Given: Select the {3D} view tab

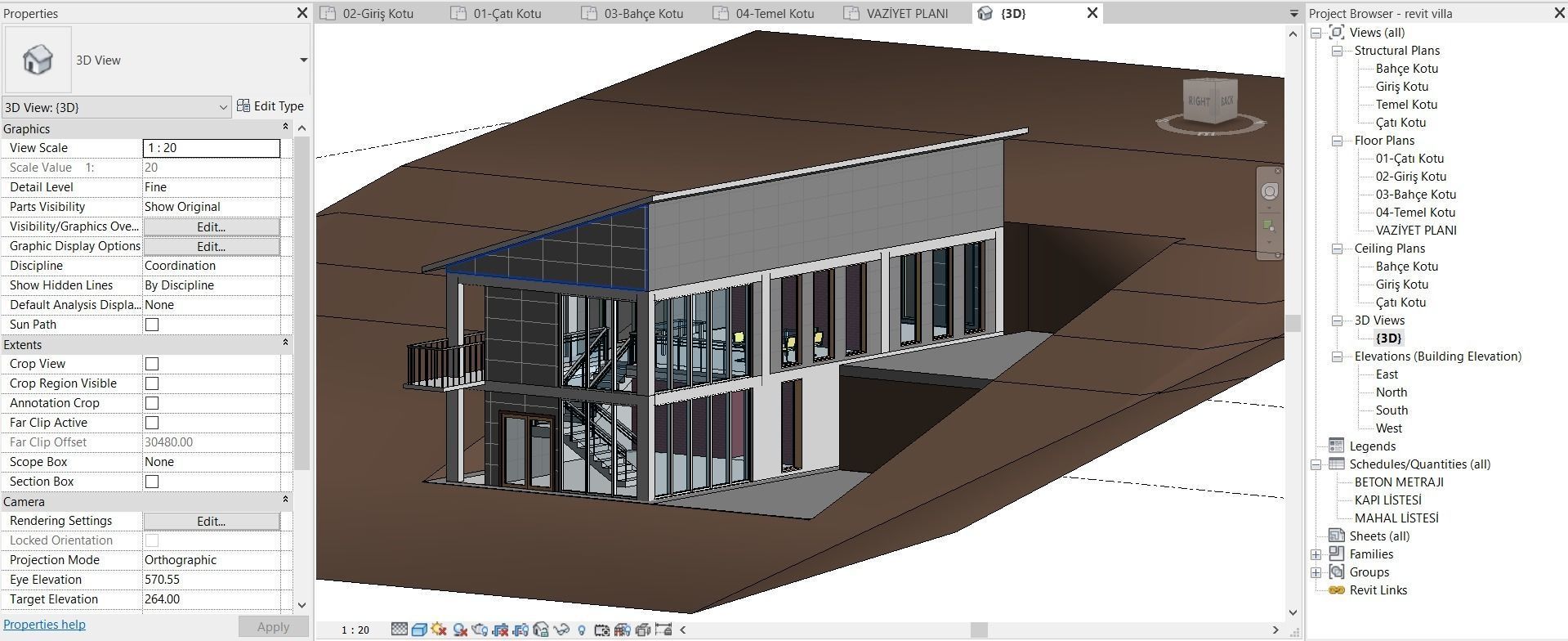Looking at the screenshot, I should pyautogui.click(x=1013, y=13).
